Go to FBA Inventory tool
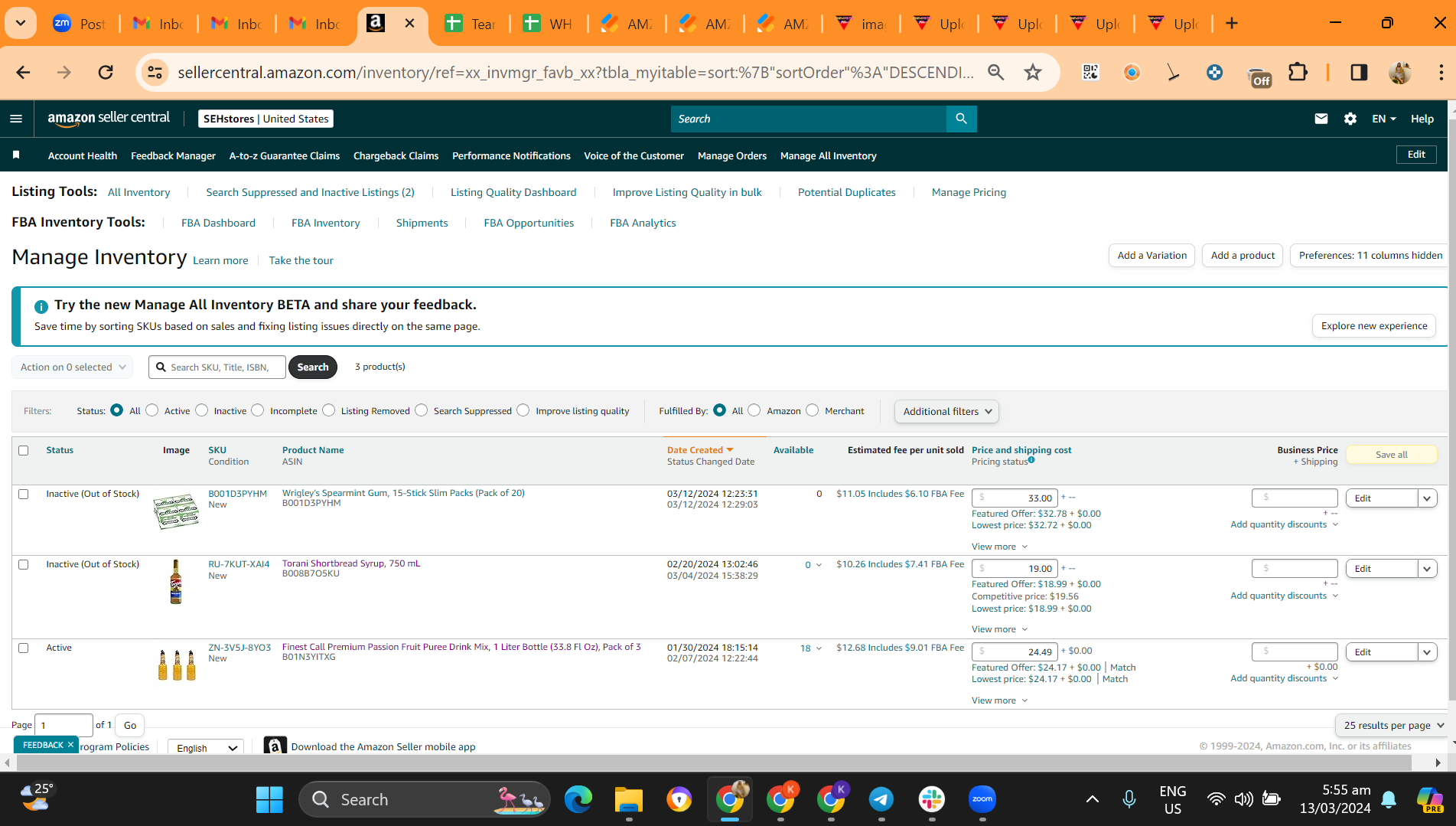The width and height of the screenshot is (1456, 826). tap(325, 223)
